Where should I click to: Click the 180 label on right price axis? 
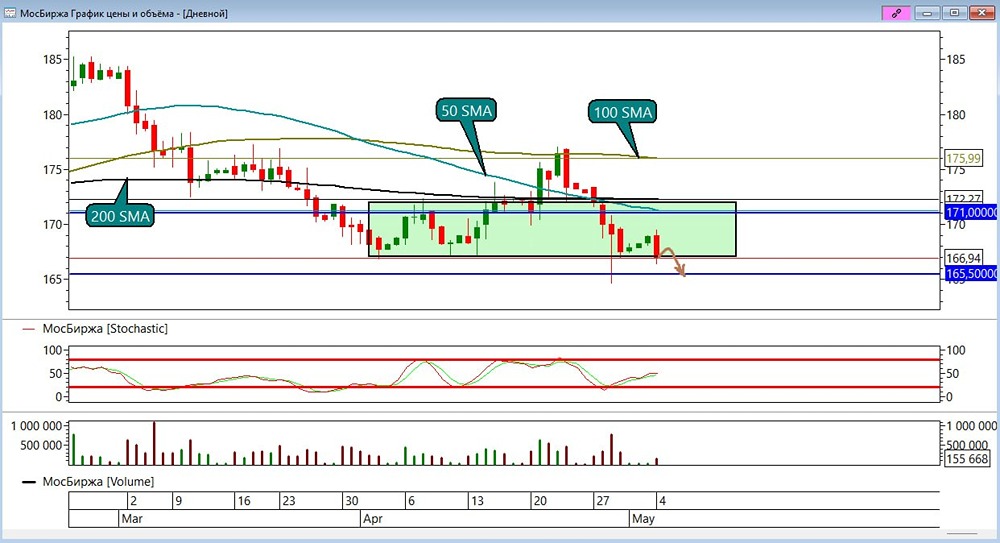point(955,115)
